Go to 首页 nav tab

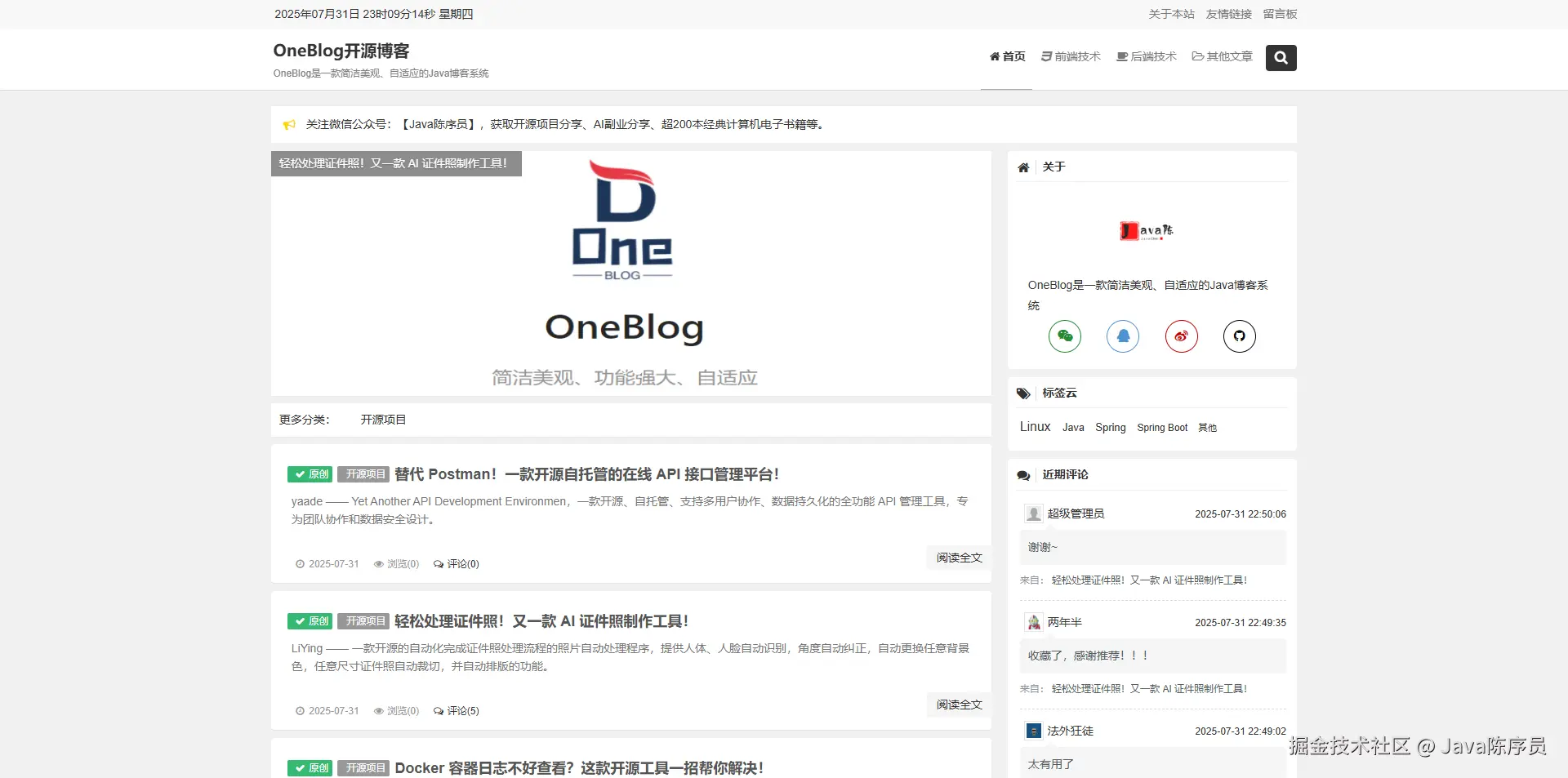1007,56
